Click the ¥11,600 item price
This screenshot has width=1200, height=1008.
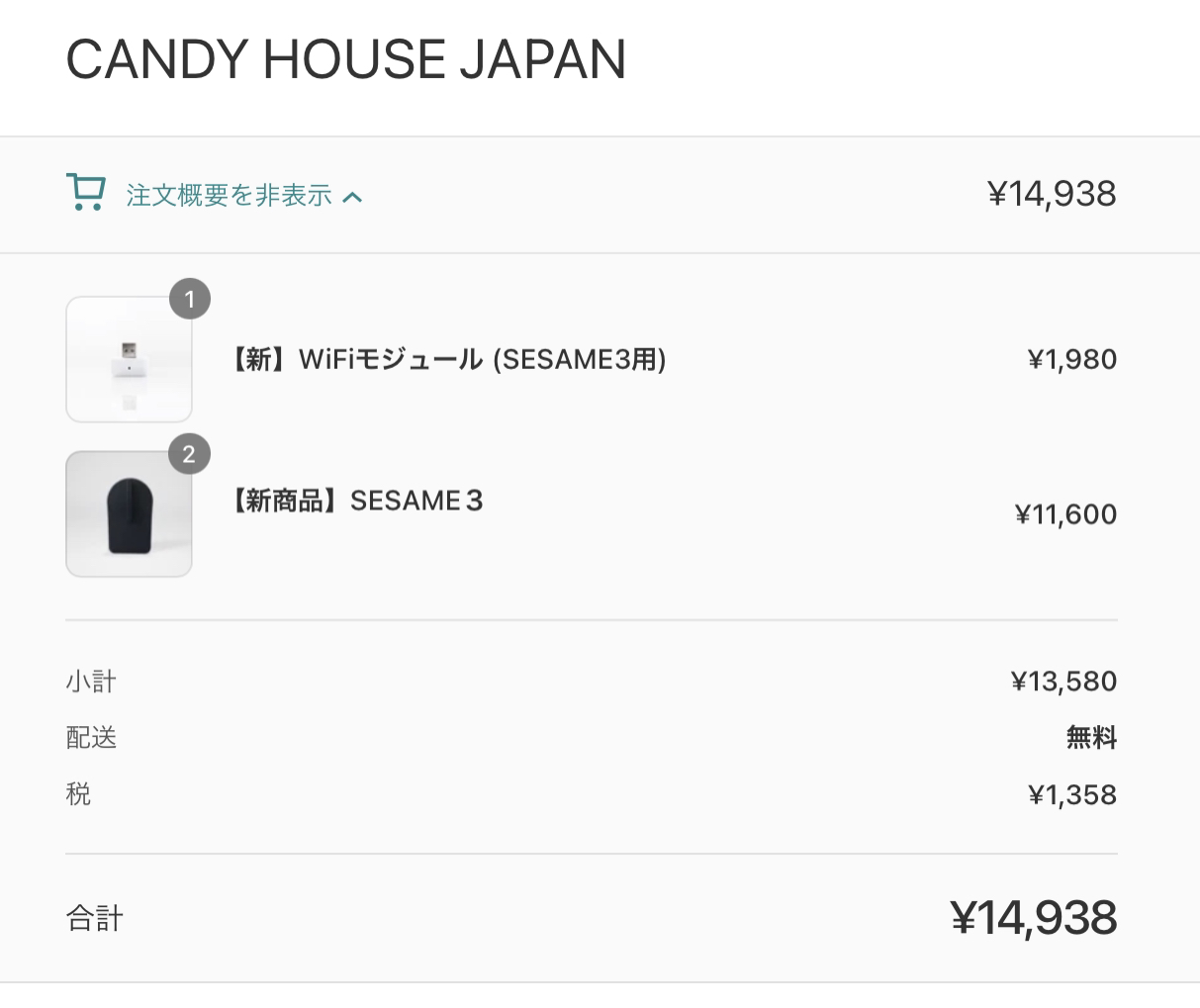[x=1066, y=514]
